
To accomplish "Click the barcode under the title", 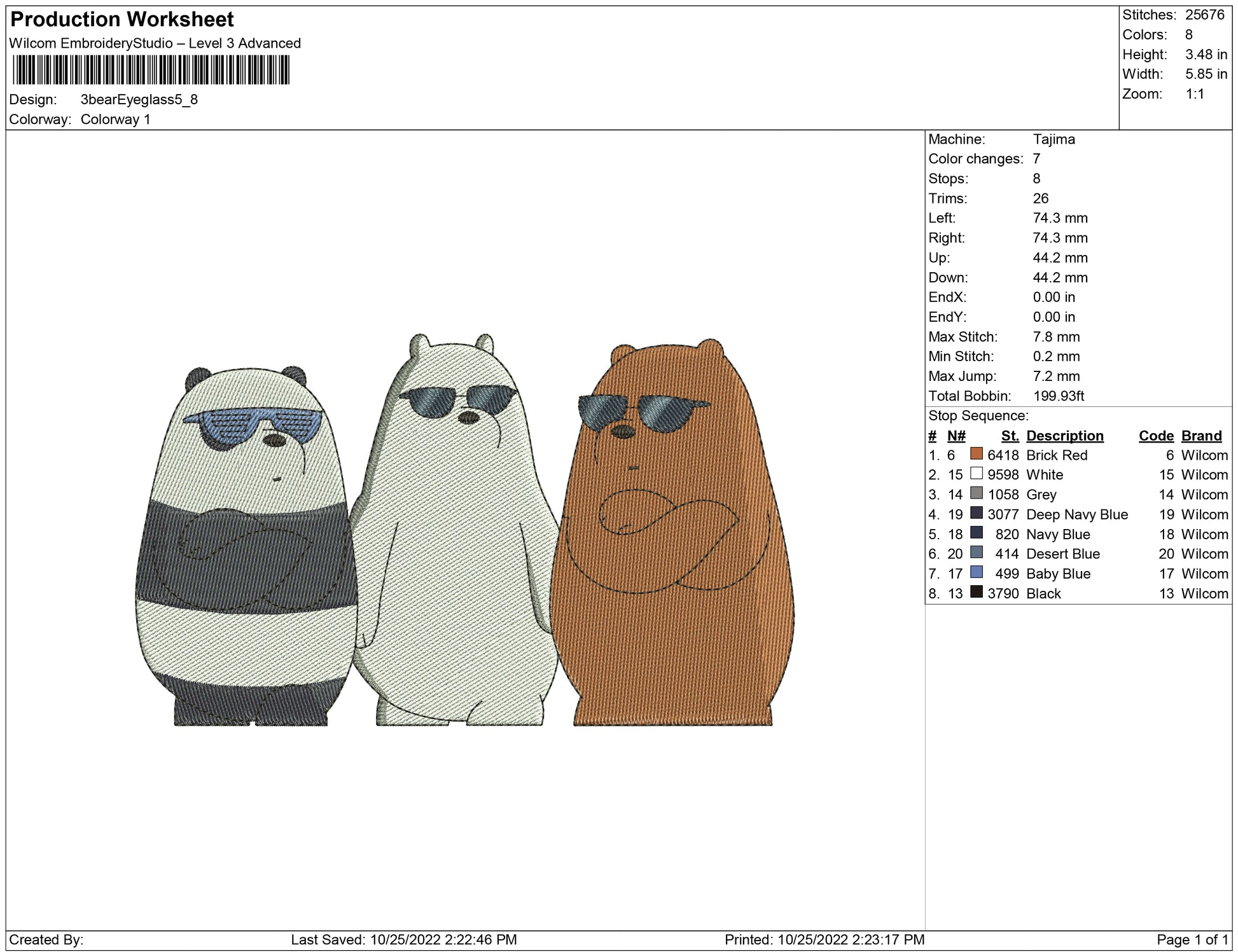I will (151, 70).
